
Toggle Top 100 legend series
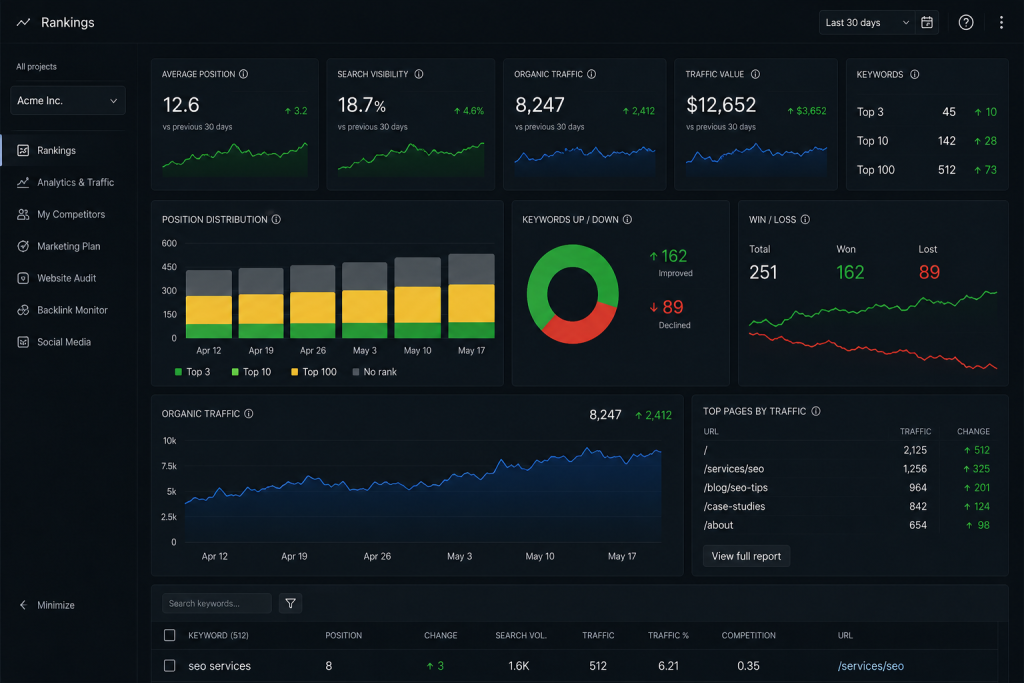[313, 372]
